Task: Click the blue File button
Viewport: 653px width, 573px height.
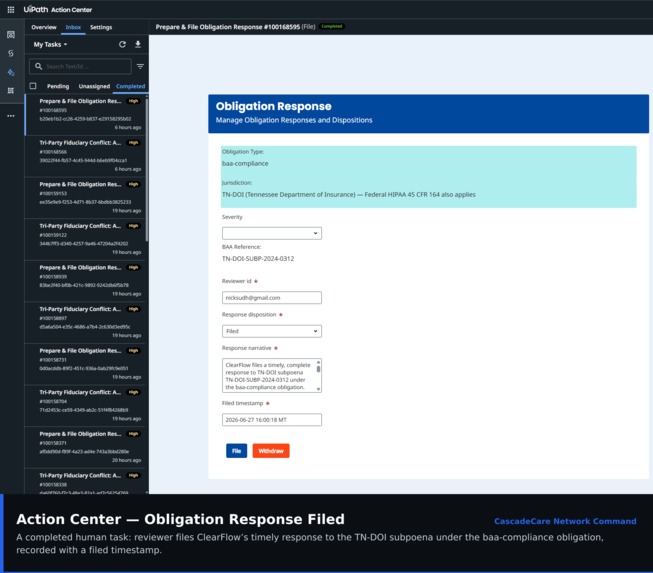Action: pyautogui.click(x=237, y=451)
